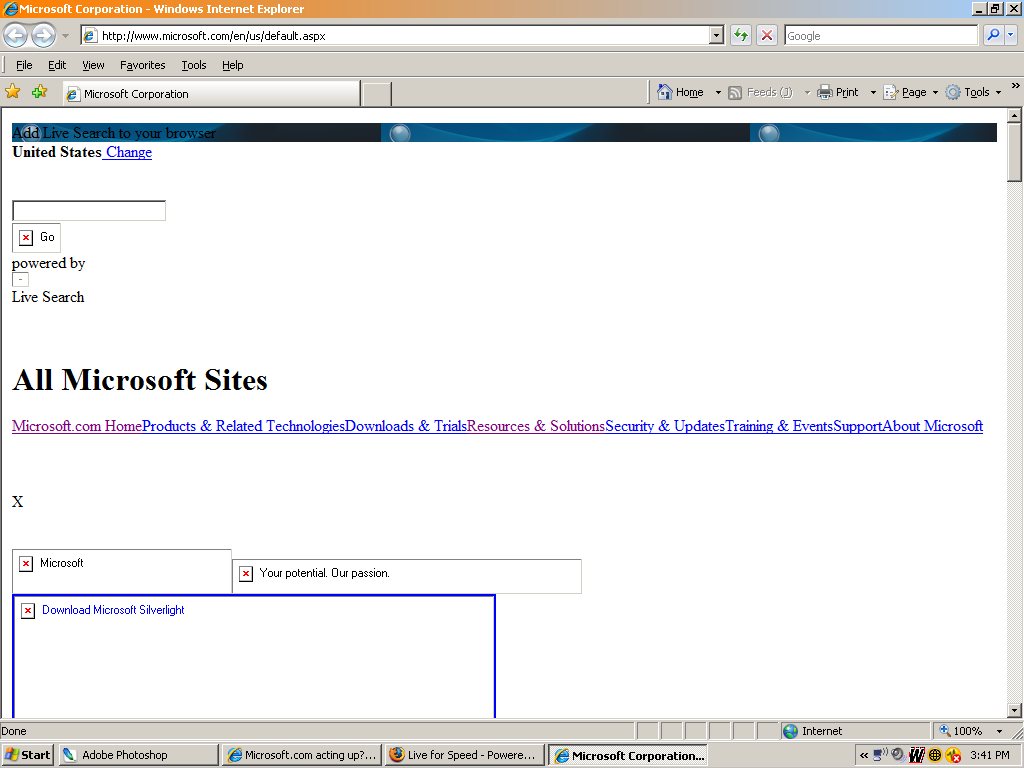The height and width of the screenshot is (768, 1024).
Task: Open the About Microsoft link
Action: point(933,426)
